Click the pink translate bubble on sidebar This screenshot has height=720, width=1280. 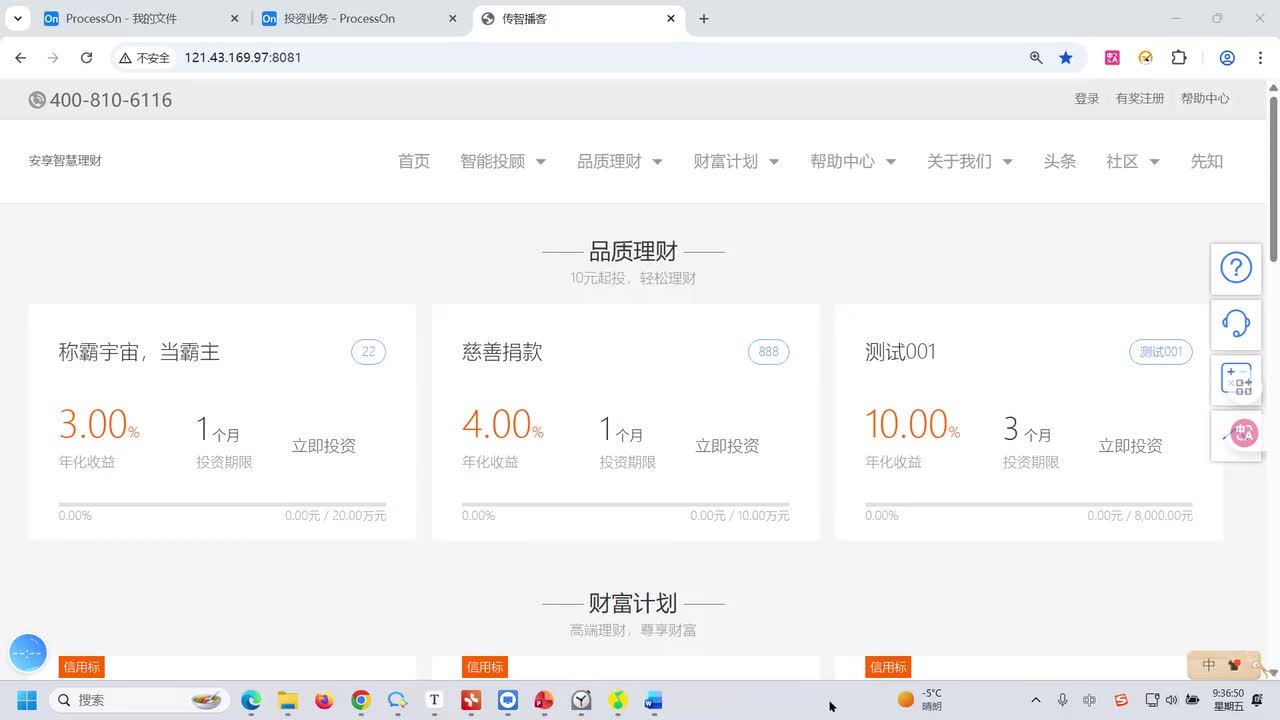1244,433
